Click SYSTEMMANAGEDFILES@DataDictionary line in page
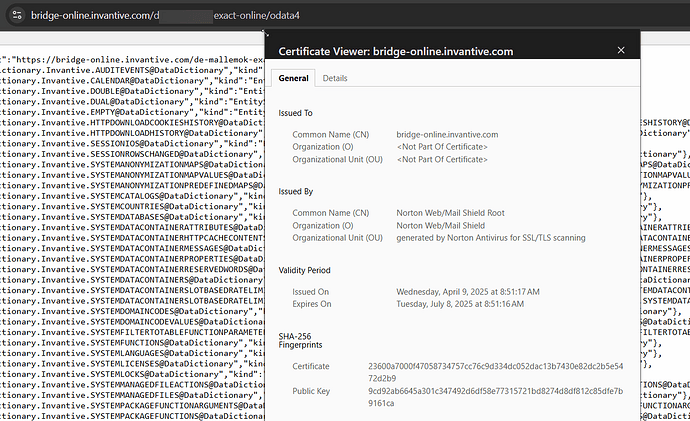690x421 pixels. [132, 395]
